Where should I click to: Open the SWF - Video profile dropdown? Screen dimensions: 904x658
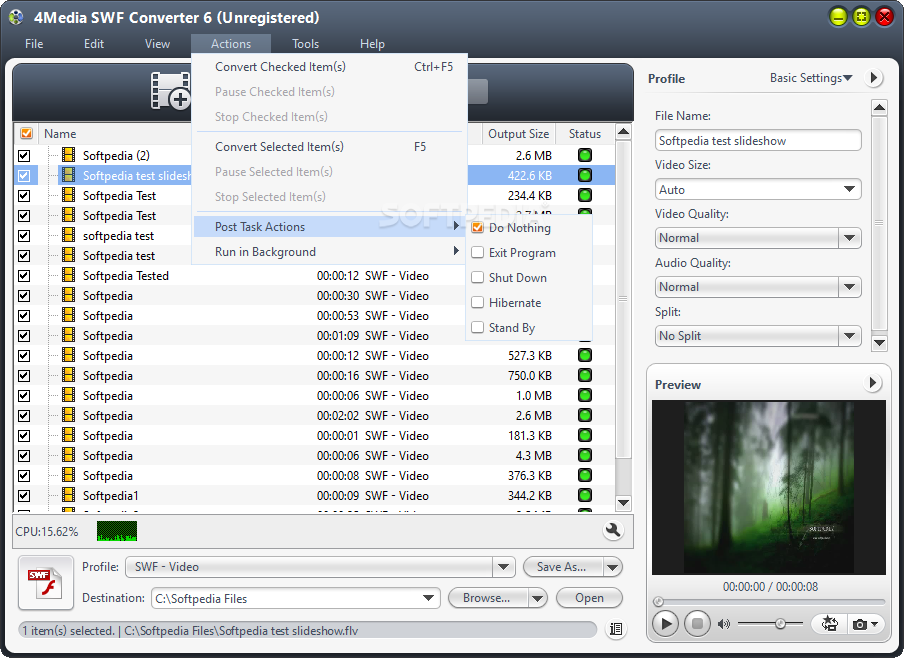[x=503, y=567]
